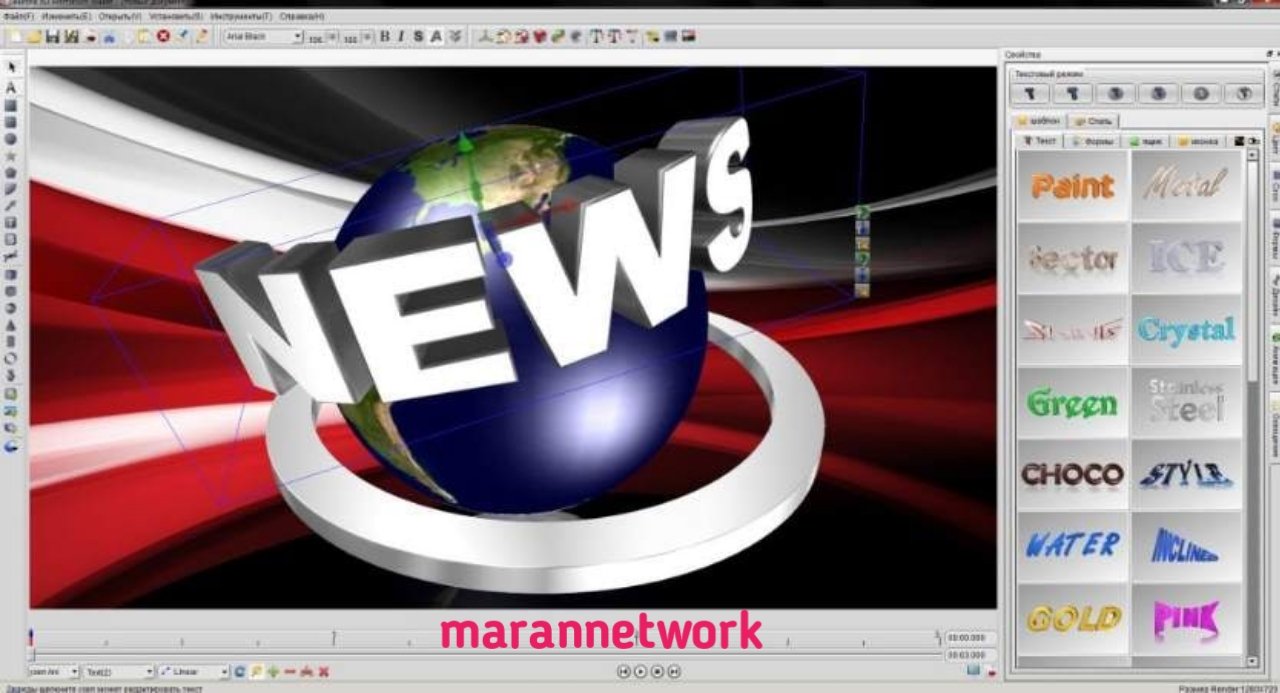Click the New document icon in toolbar
The image size is (1280, 693).
[x=15, y=36]
